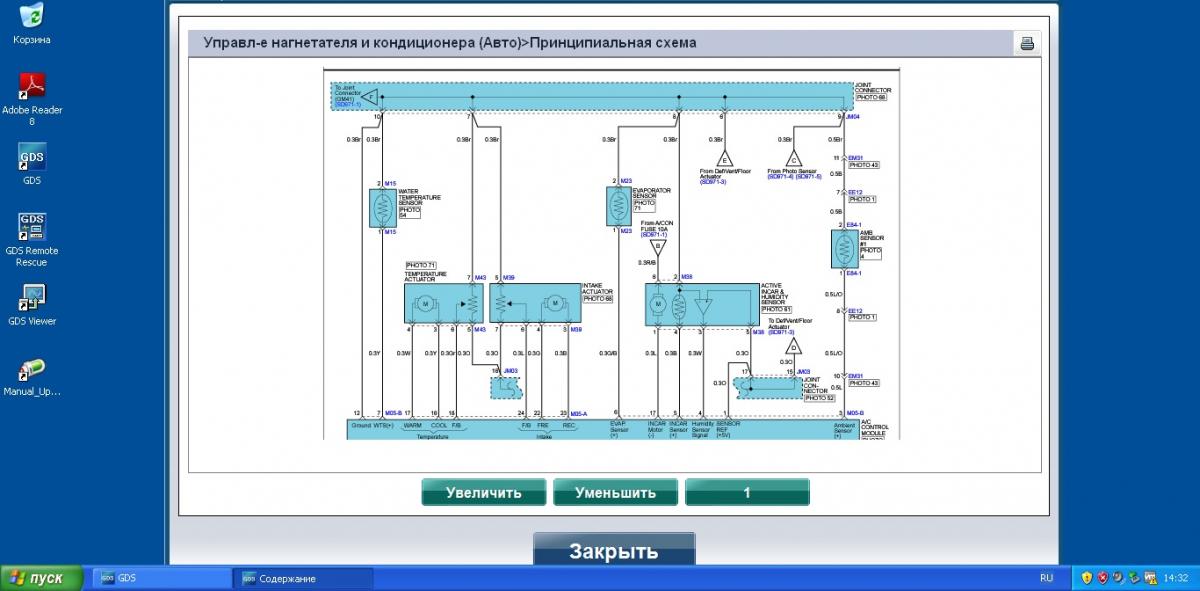Open PHOTO 43 next to EM31 pin 11
The image size is (1200, 591).
click(863, 165)
